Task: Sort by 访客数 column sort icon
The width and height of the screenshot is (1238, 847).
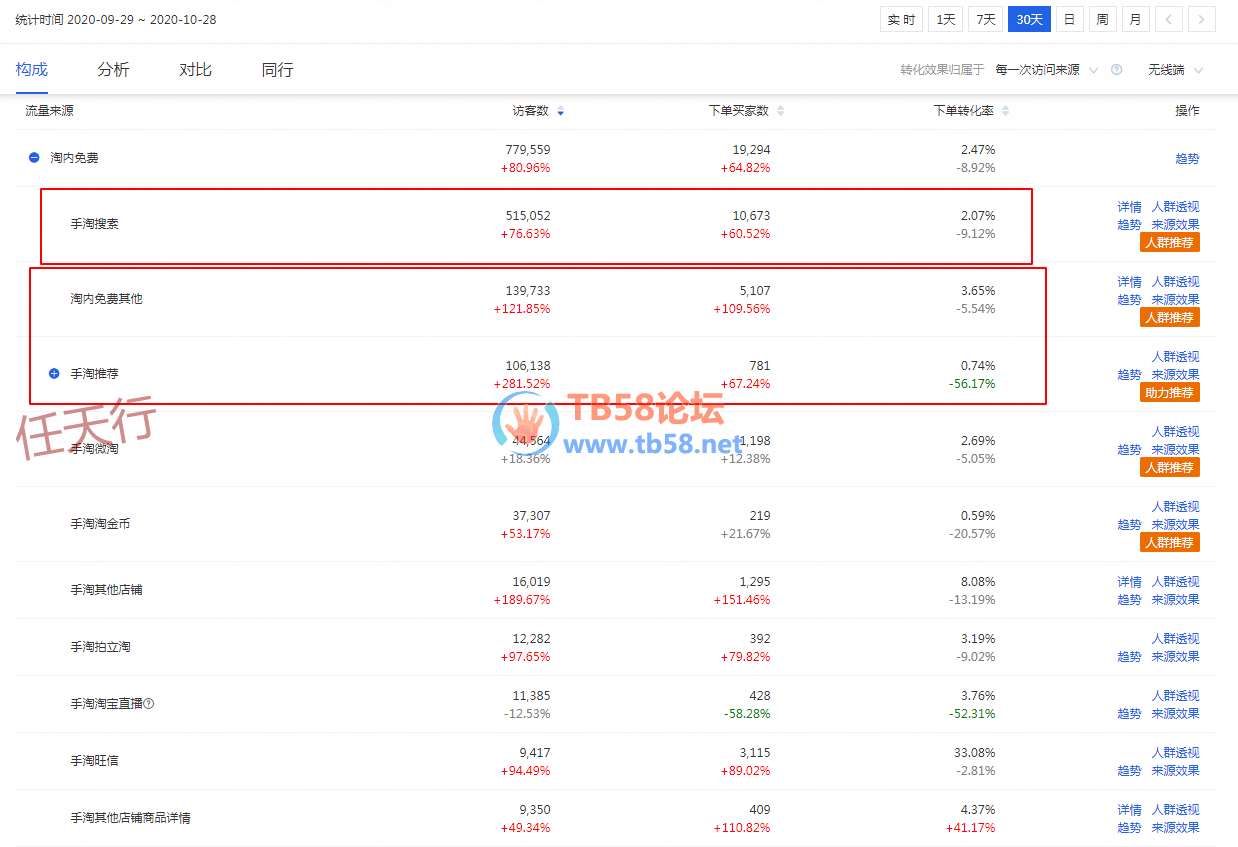Action: pos(560,111)
